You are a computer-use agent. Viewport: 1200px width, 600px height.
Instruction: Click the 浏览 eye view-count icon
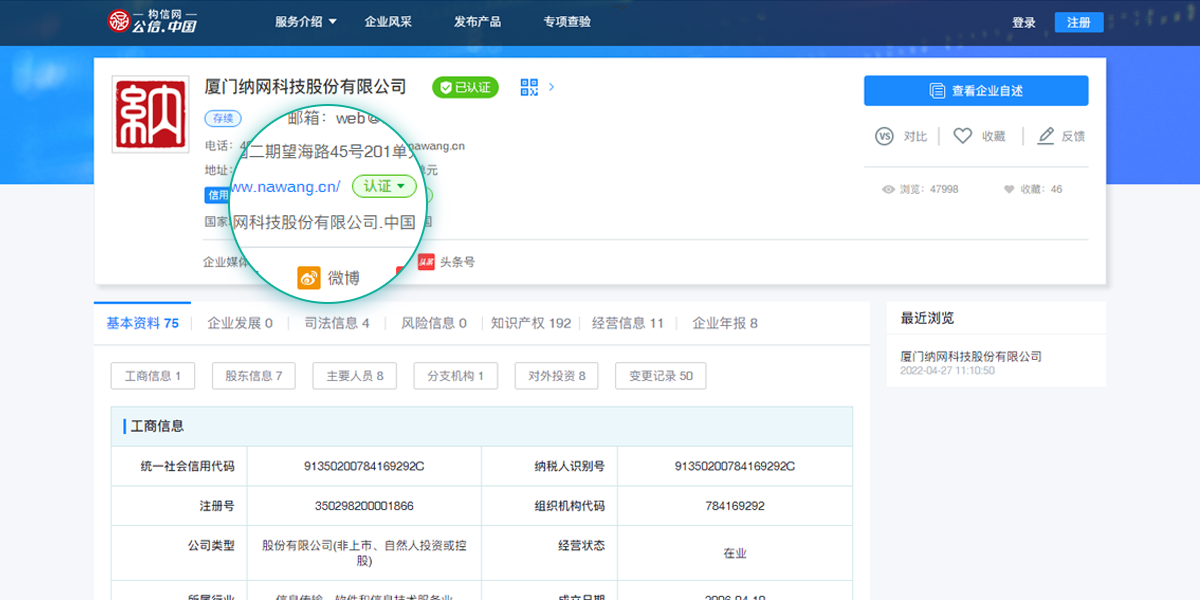click(x=888, y=189)
